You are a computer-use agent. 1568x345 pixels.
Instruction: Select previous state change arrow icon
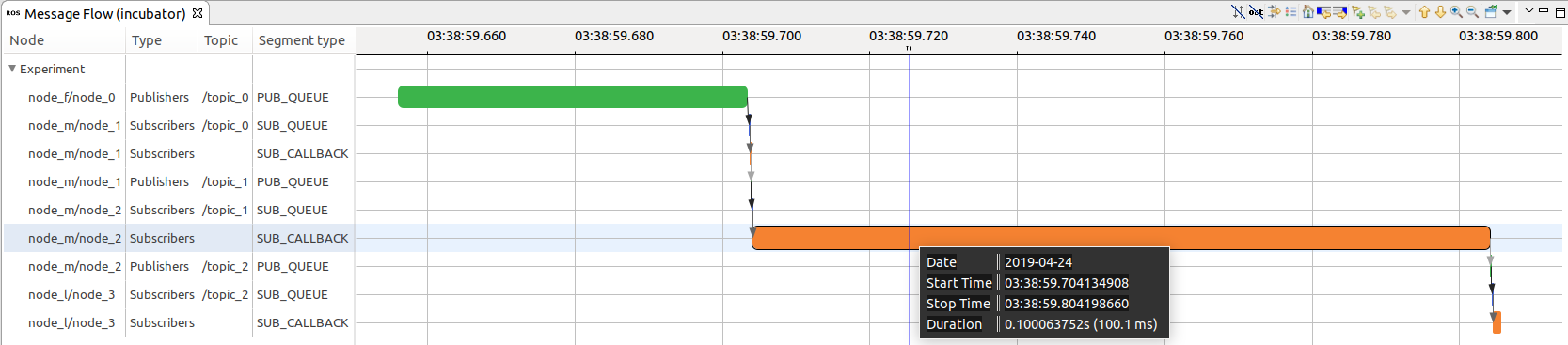[x=1323, y=12]
